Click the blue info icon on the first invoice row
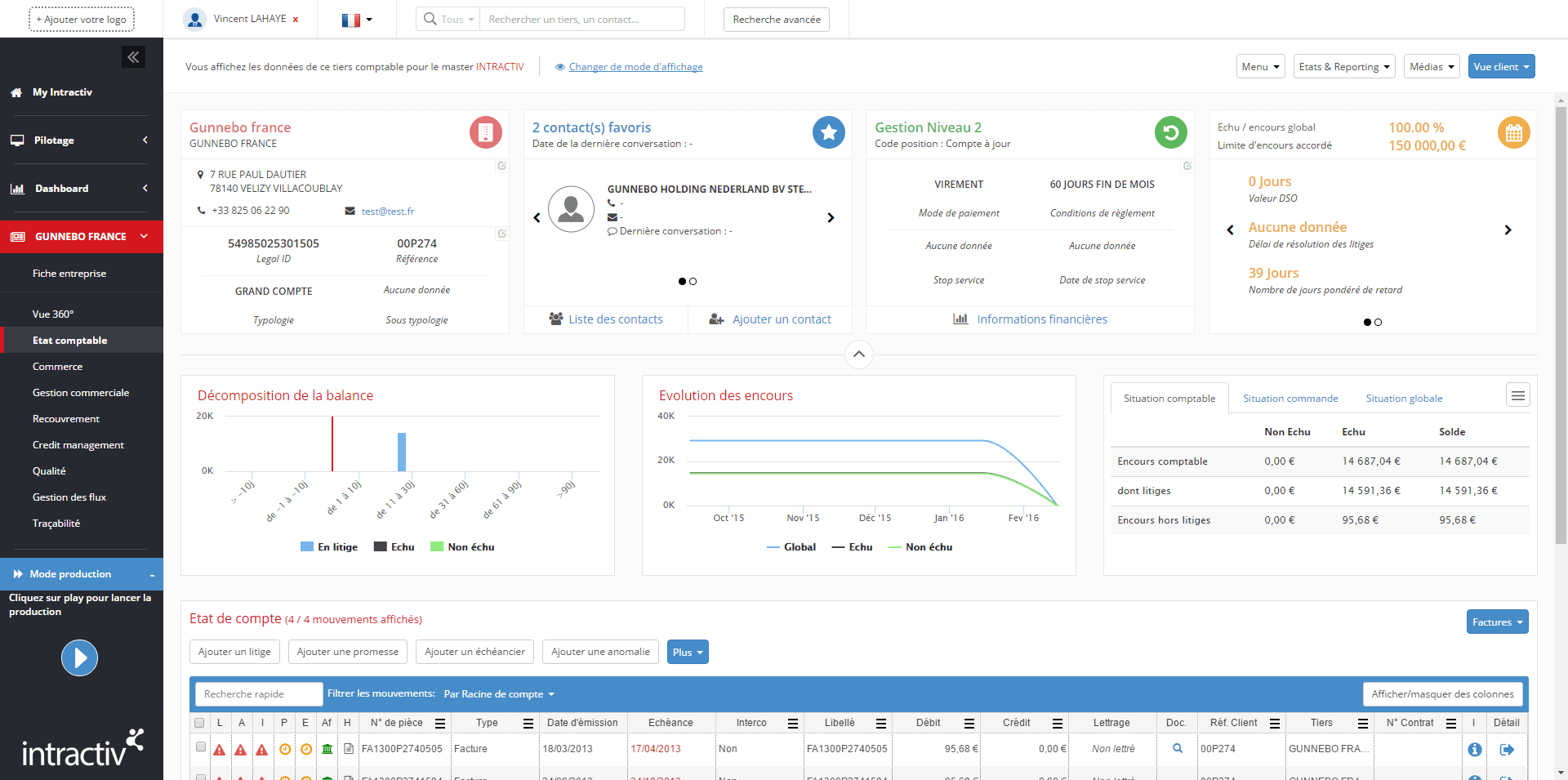1568x780 pixels. point(1474,748)
